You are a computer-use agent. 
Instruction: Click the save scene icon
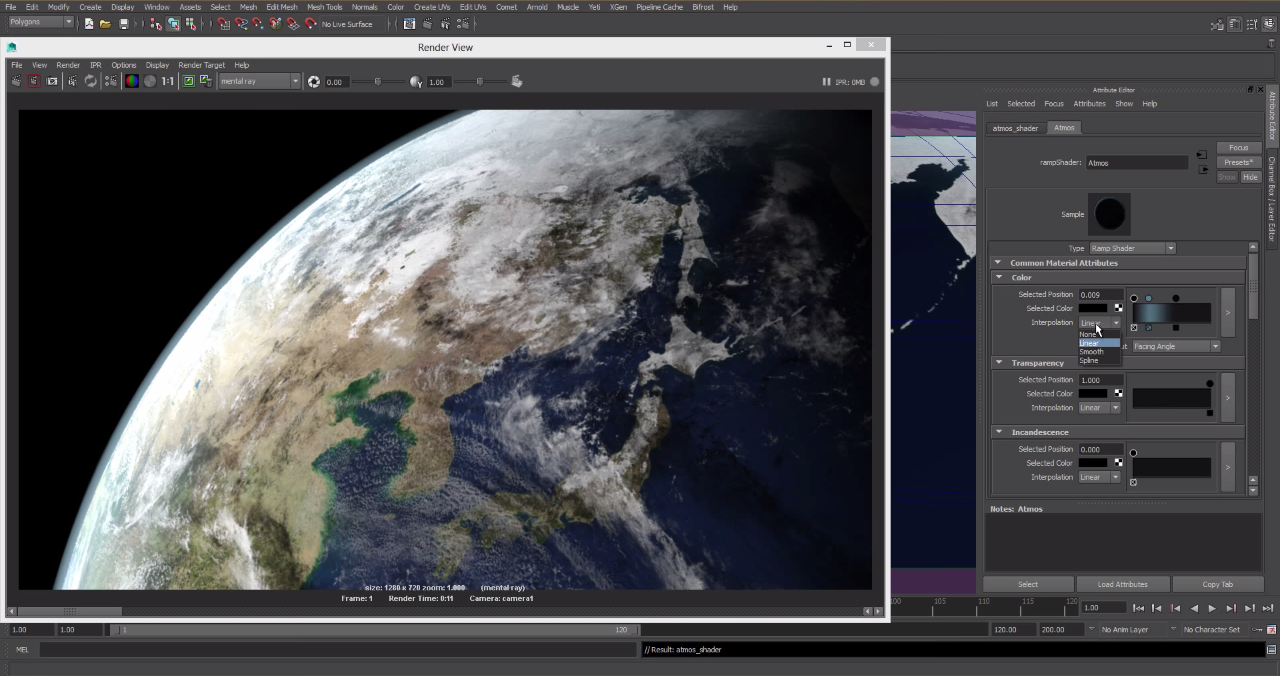(x=123, y=23)
